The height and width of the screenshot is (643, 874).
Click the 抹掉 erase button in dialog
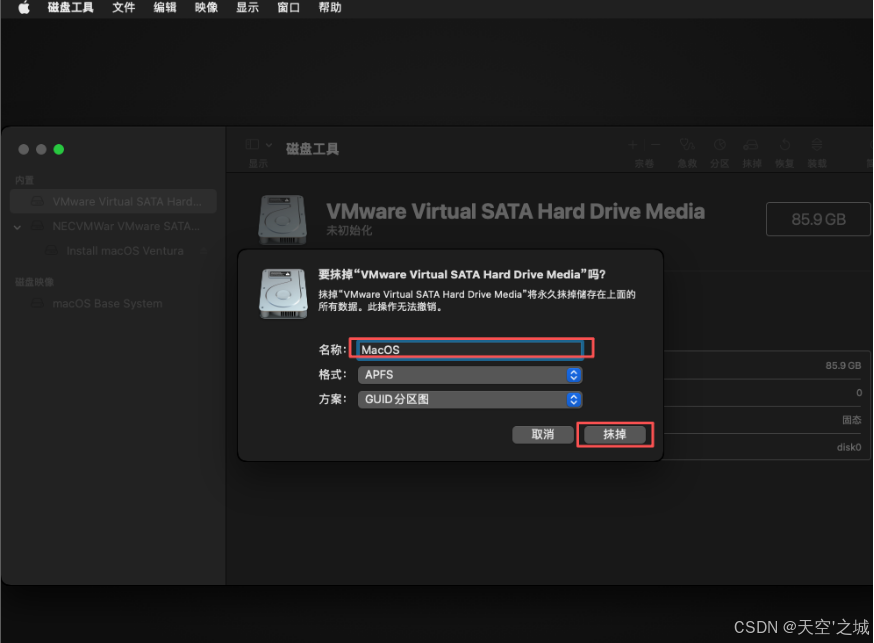[x=615, y=435]
